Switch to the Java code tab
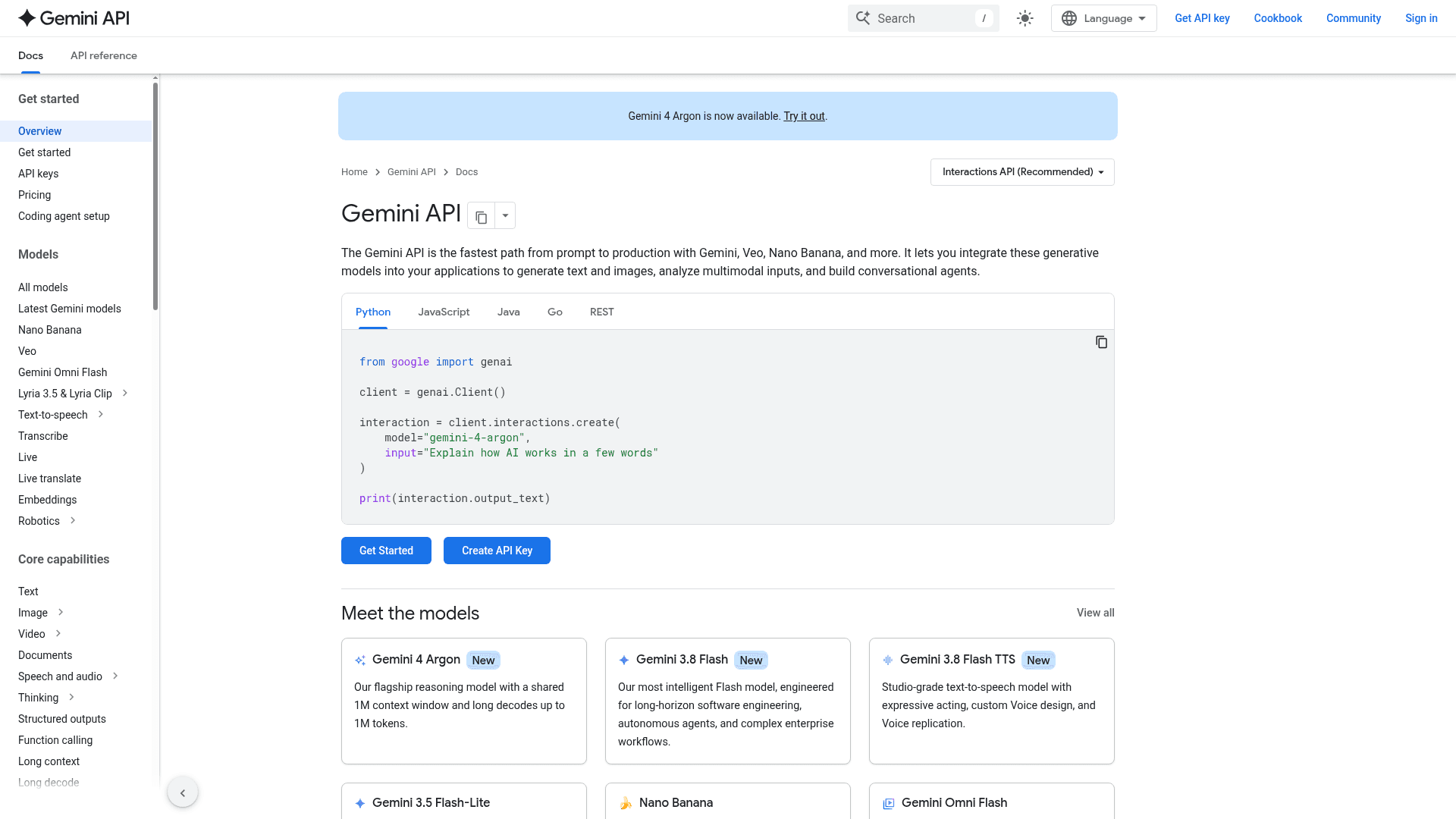This screenshot has height=819, width=1456. 509,312
